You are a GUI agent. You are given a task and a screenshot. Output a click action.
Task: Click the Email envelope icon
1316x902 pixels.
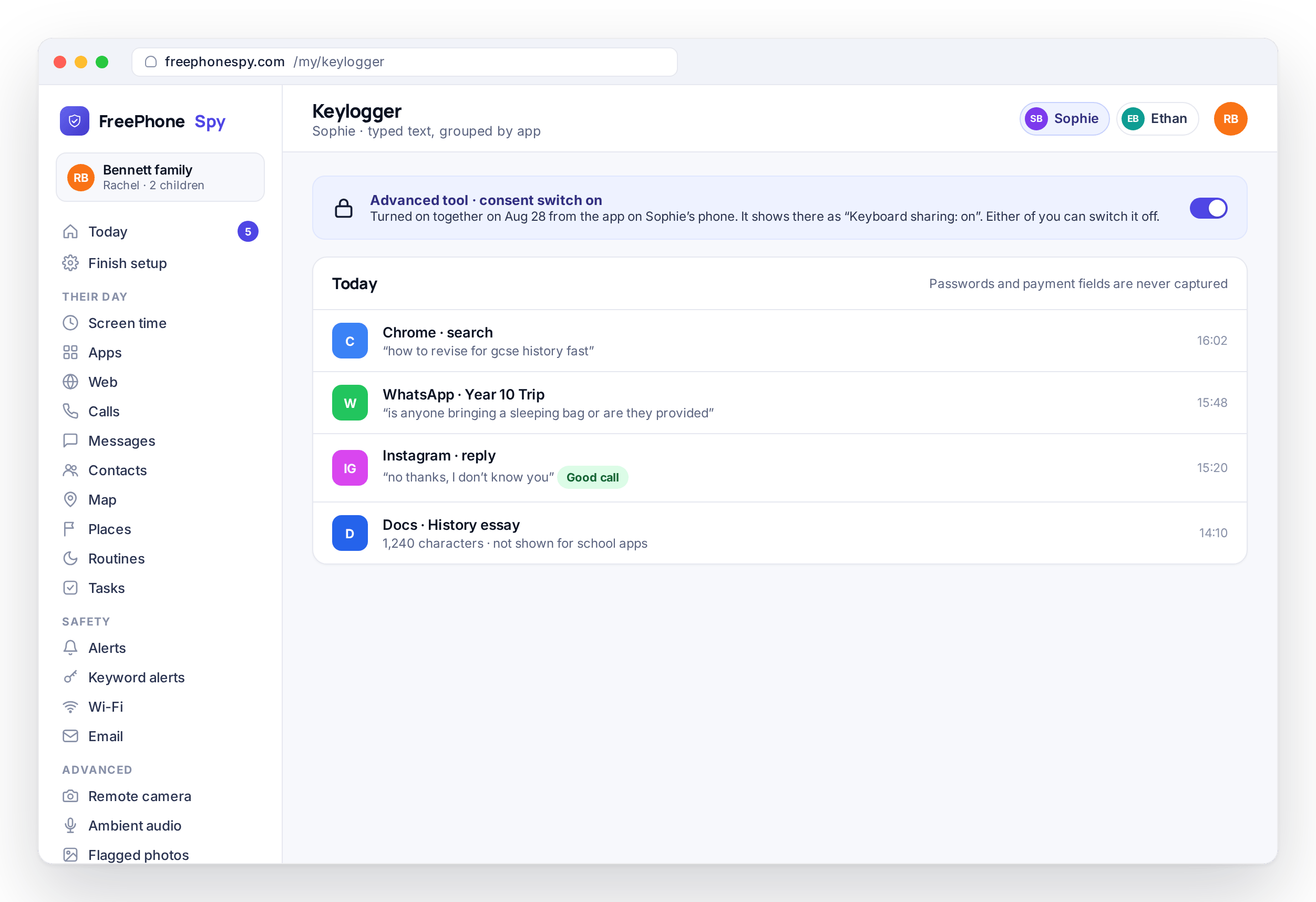70,736
